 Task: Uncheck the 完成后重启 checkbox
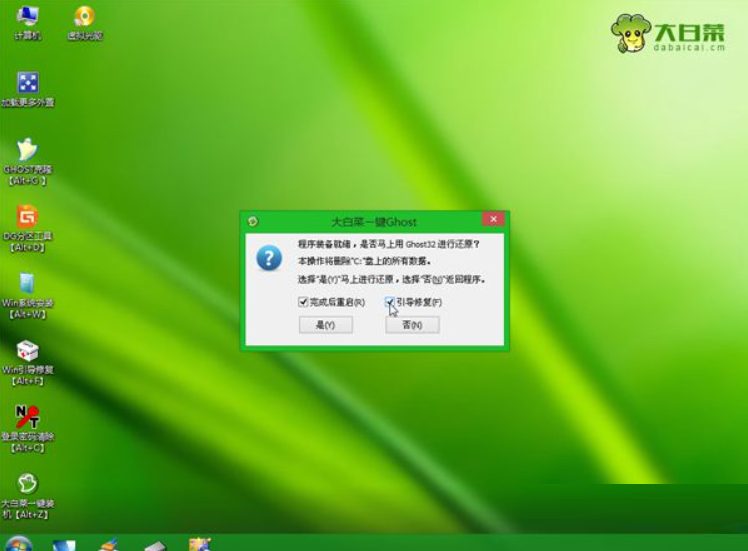(303, 302)
